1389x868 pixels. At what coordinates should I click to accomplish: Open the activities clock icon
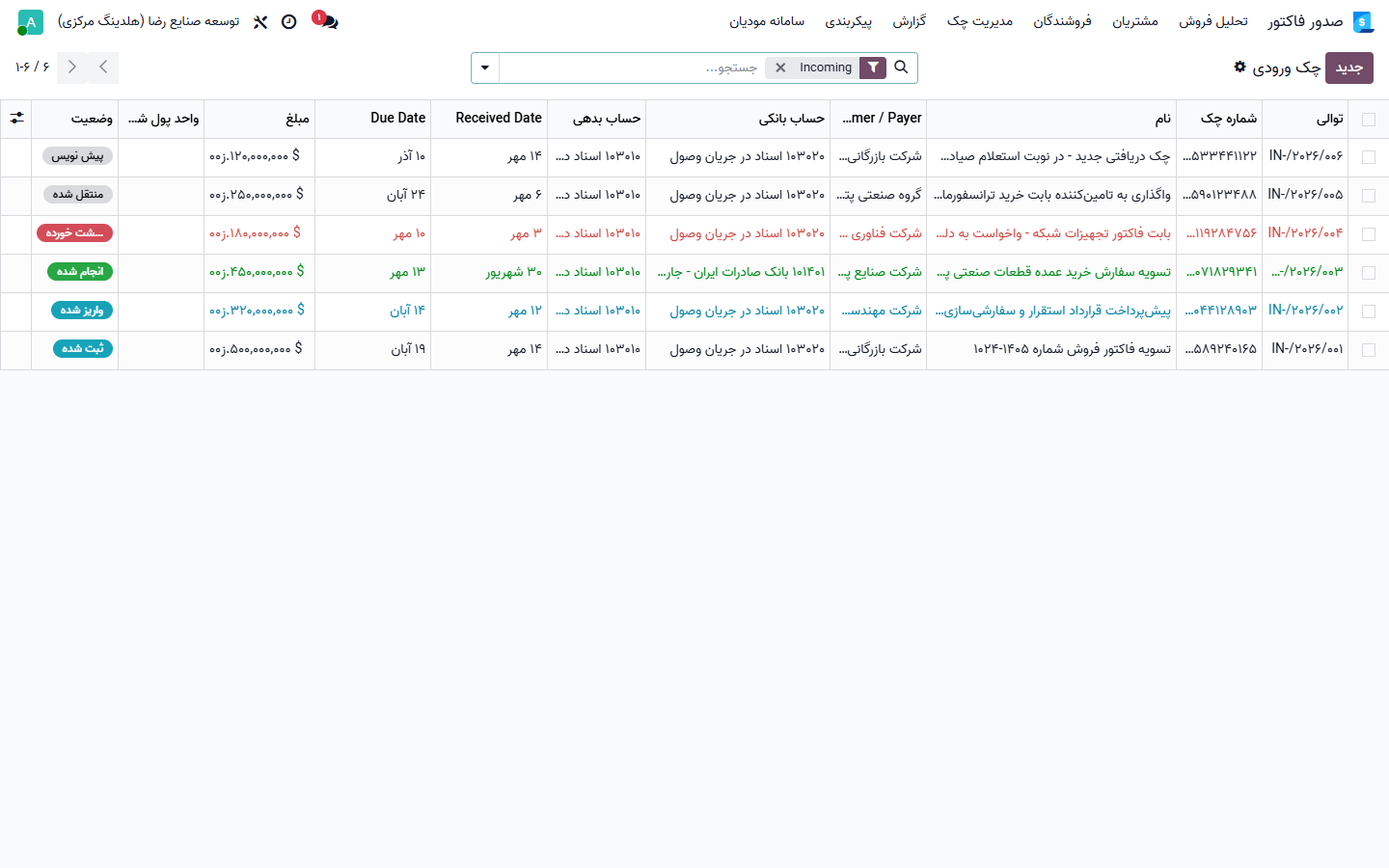[288, 21]
